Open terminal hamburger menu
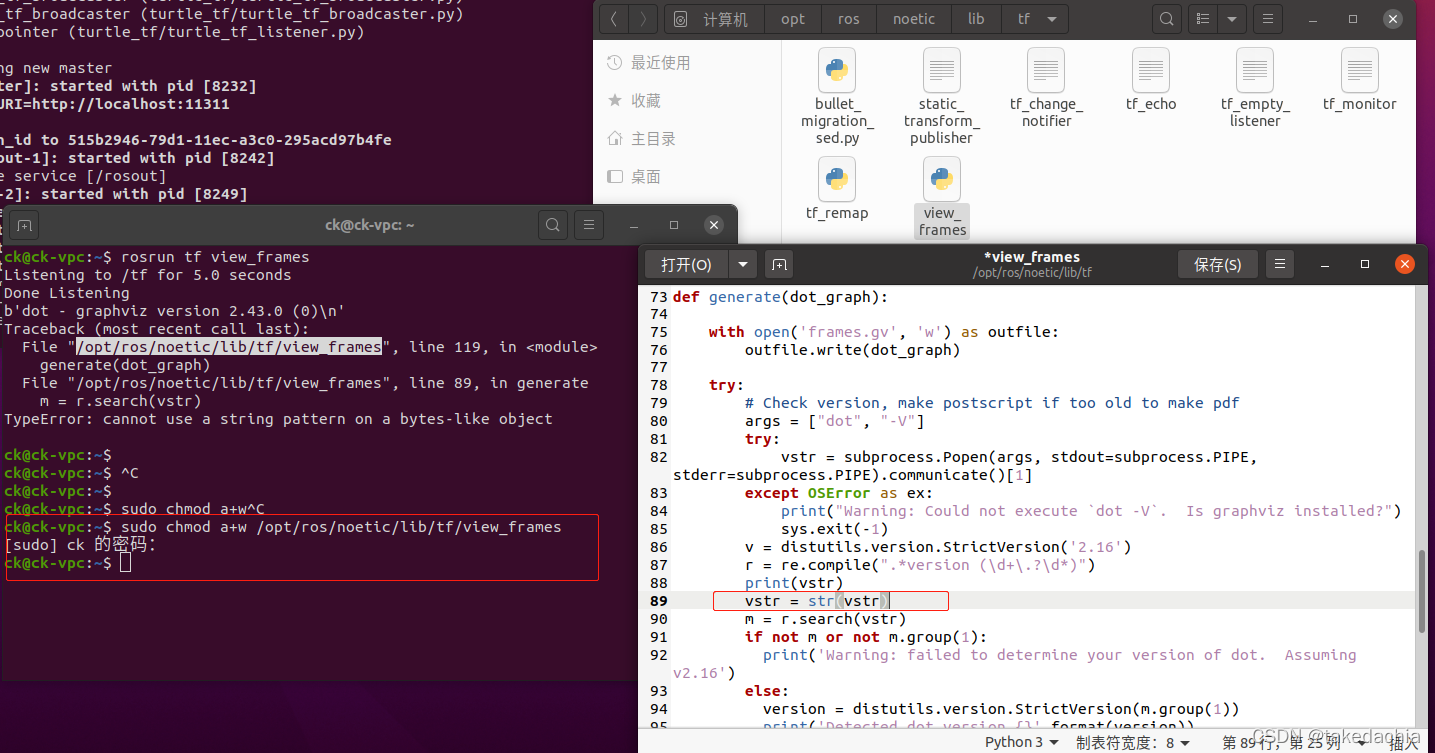Image resolution: width=1435 pixels, height=753 pixels. click(589, 225)
